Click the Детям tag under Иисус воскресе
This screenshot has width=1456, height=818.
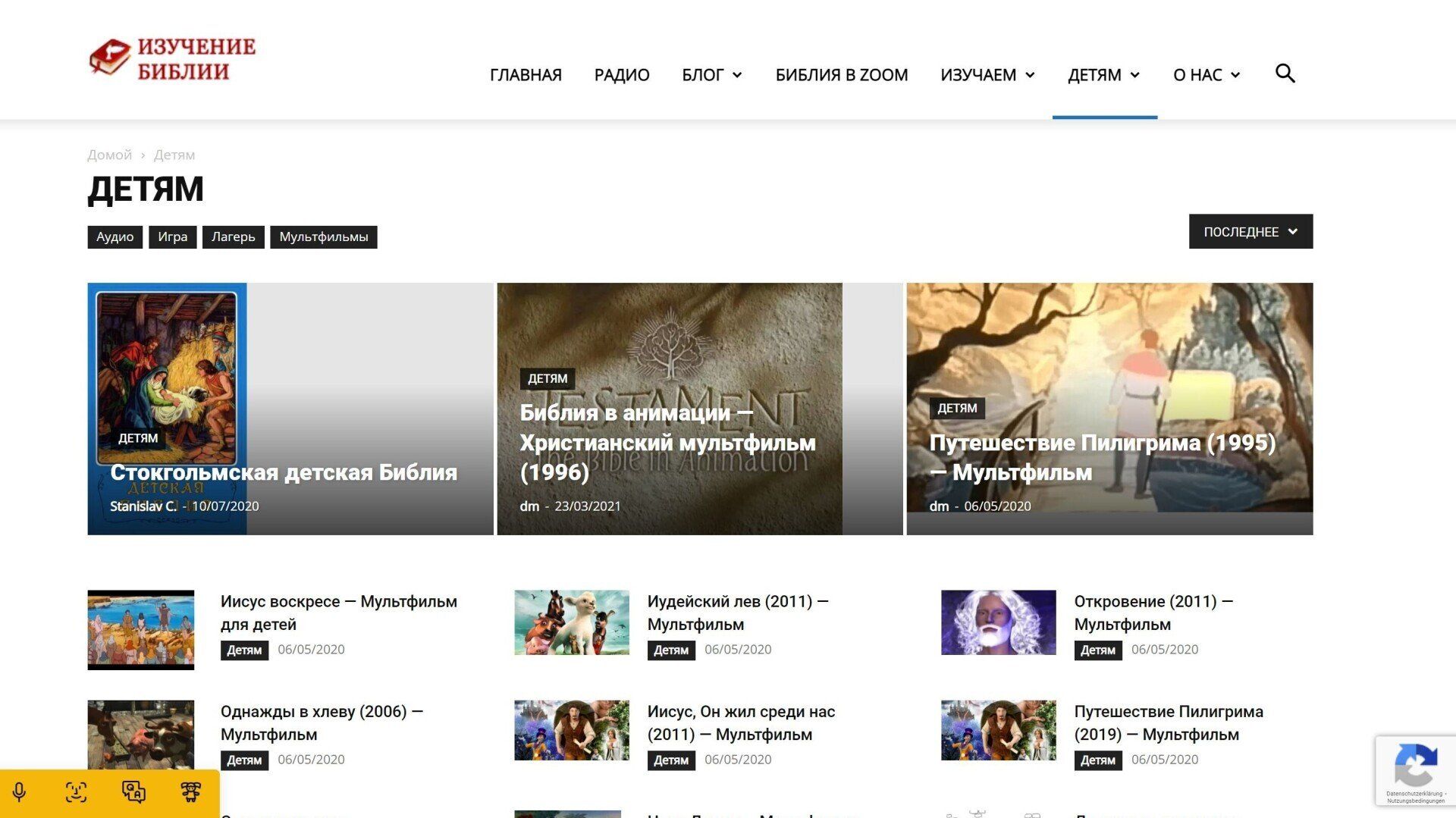coord(244,650)
